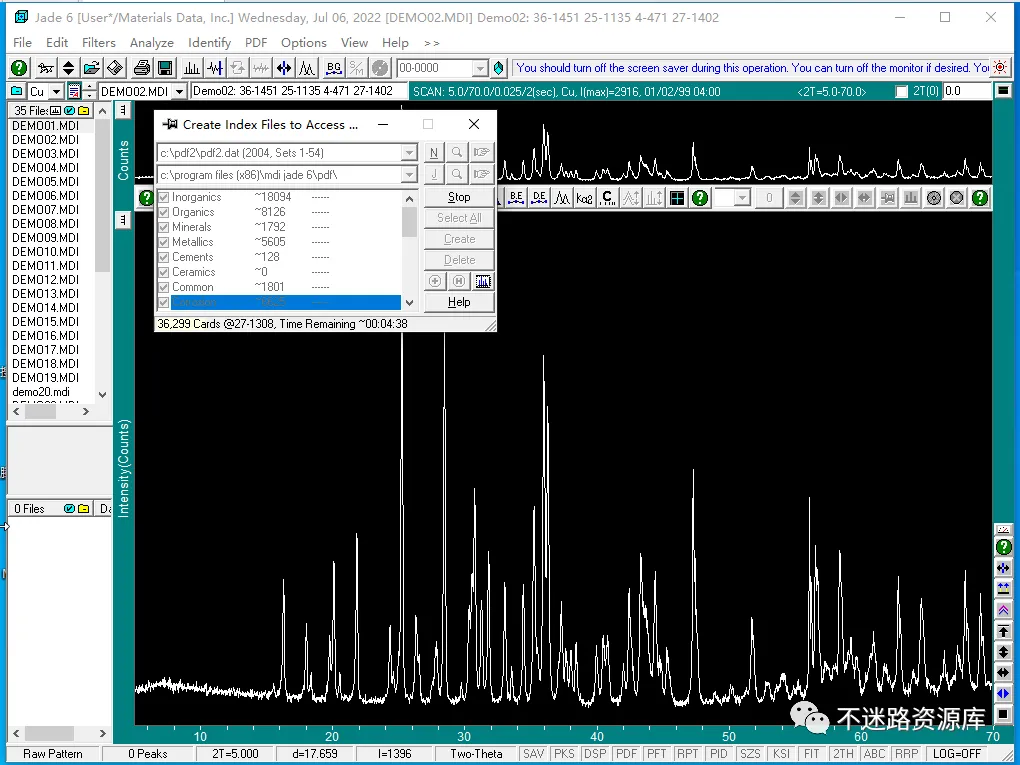Image resolution: width=1020 pixels, height=765 pixels.
Task: Click the zoom horizontal arrows icon
Action: click(x=284, y=68)
